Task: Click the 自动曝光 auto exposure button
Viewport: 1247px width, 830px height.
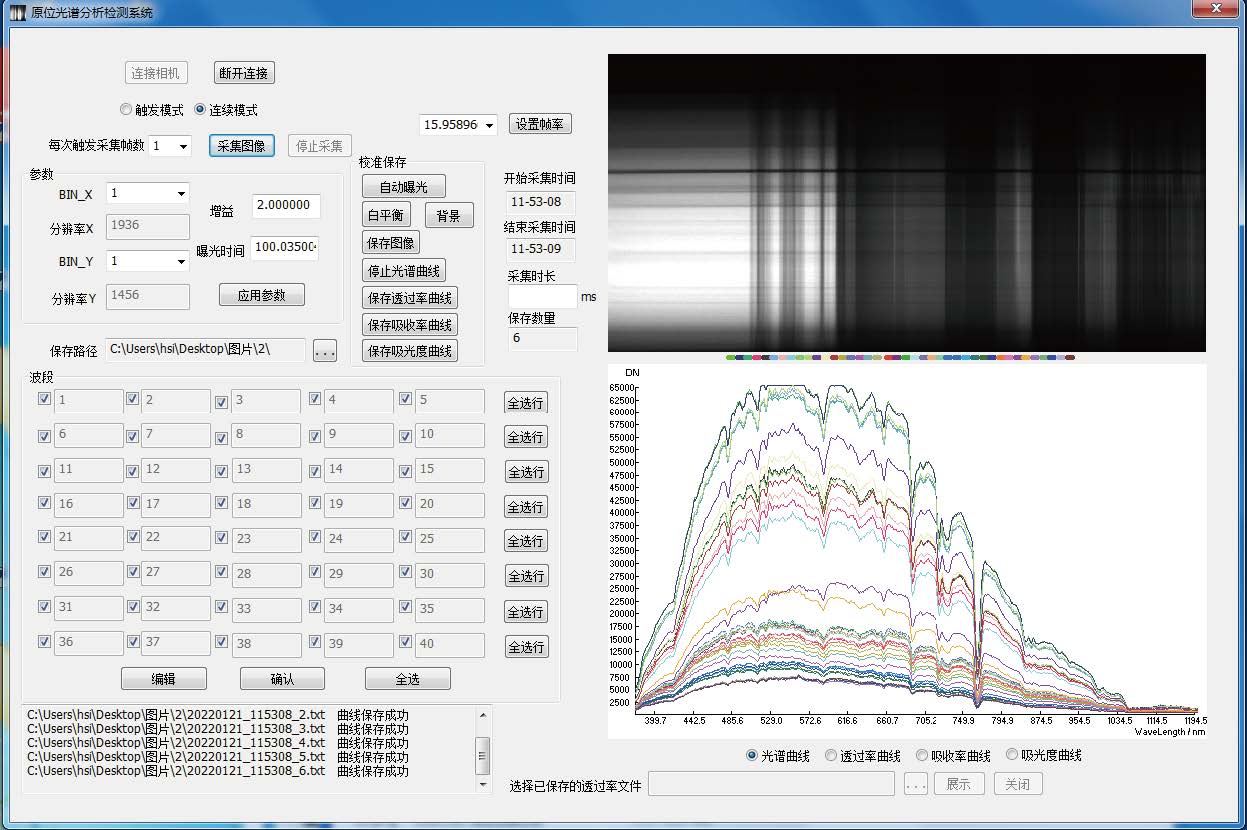Action: pyautogui.click(x=403, y=187)
